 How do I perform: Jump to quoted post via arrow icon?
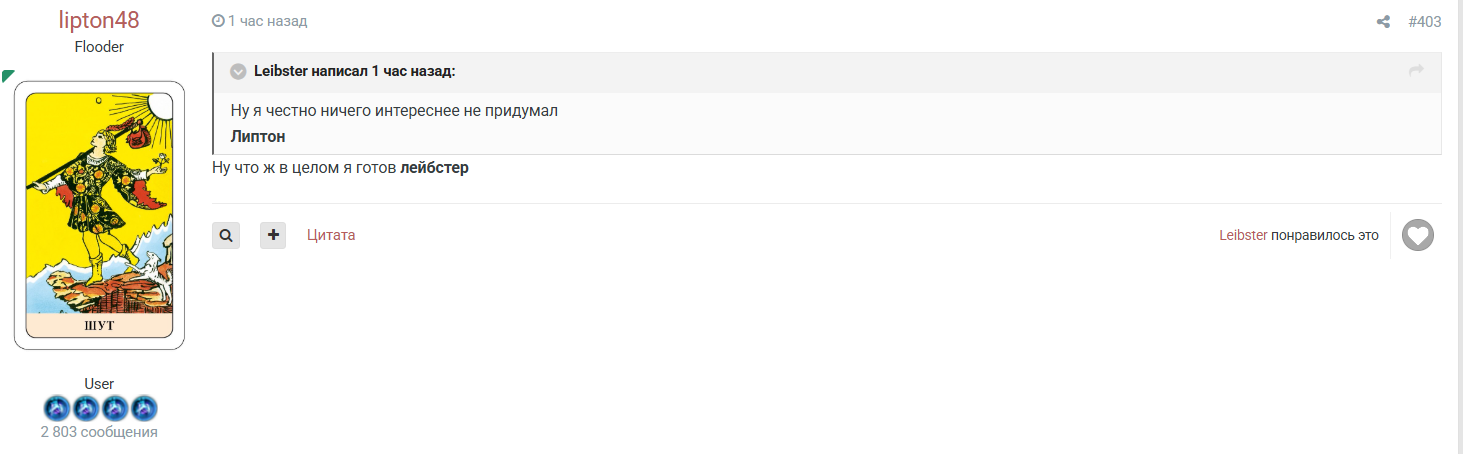click(x=1416, y=70)
